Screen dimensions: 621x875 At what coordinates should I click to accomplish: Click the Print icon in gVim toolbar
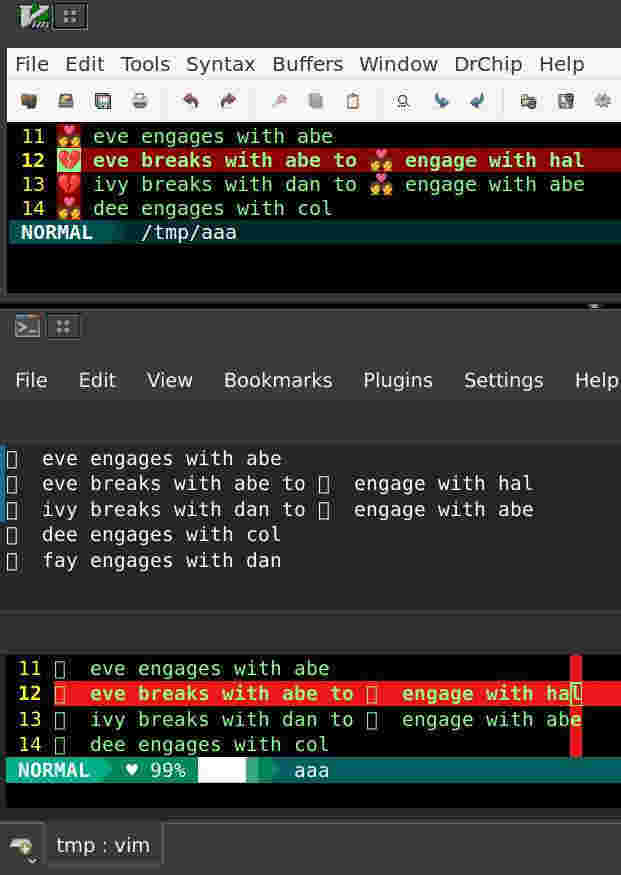(139, 101)
